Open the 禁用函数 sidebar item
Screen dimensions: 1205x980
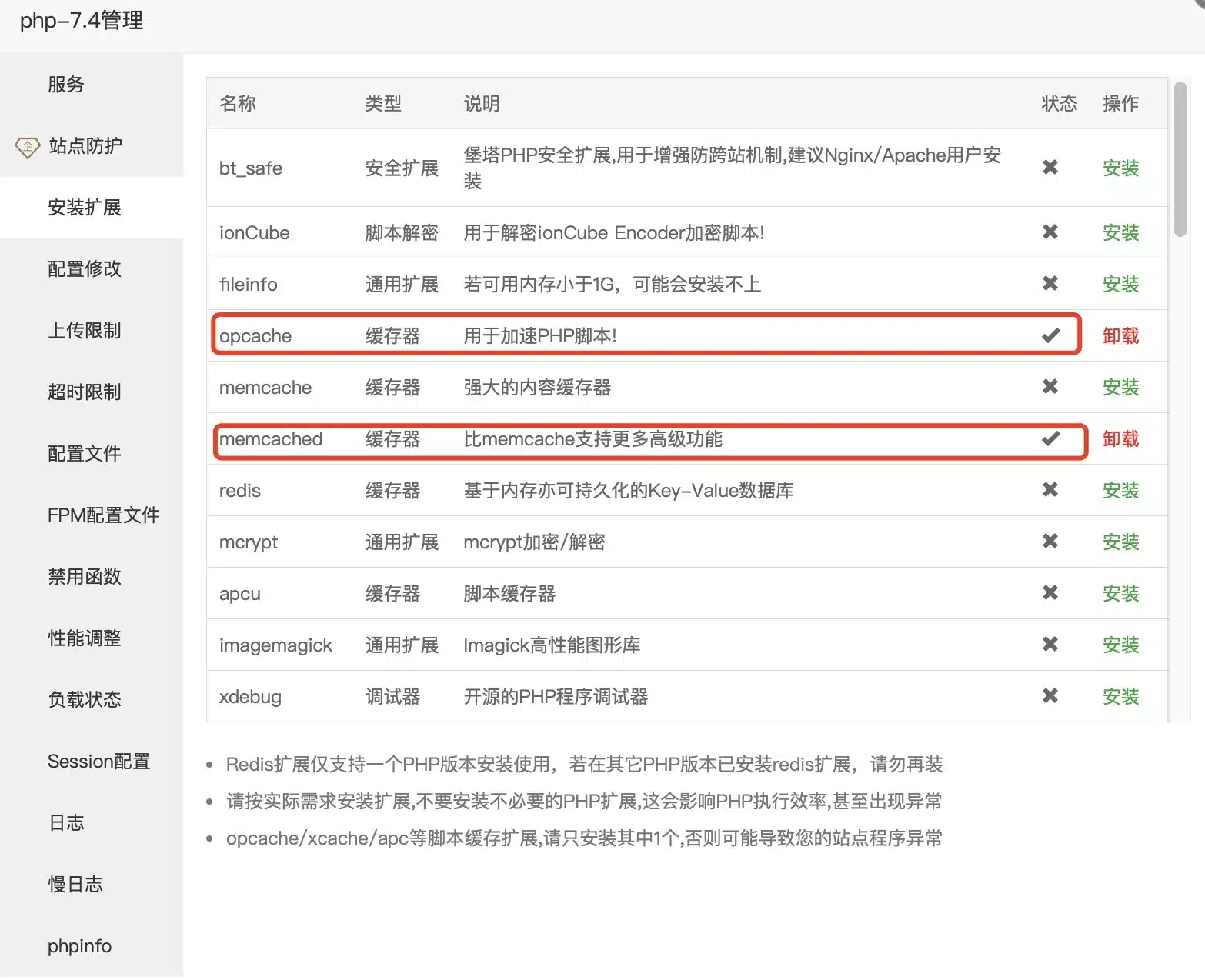point(92,577)
